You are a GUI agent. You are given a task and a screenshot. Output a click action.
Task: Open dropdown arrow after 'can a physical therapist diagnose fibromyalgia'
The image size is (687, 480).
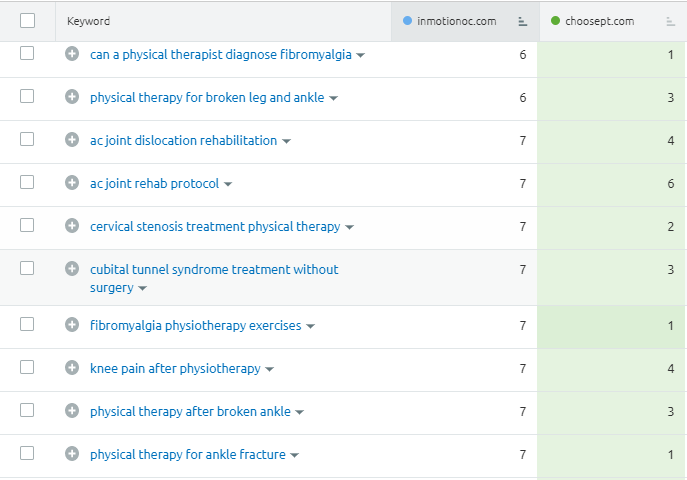(x=361, y=55)
